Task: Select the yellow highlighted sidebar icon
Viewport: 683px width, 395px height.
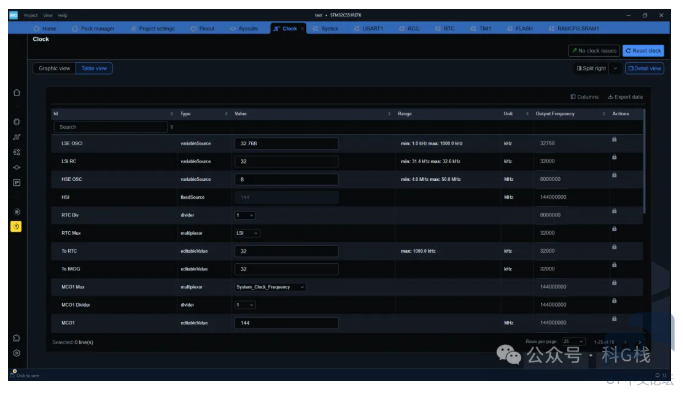Action: pos(16,226)
